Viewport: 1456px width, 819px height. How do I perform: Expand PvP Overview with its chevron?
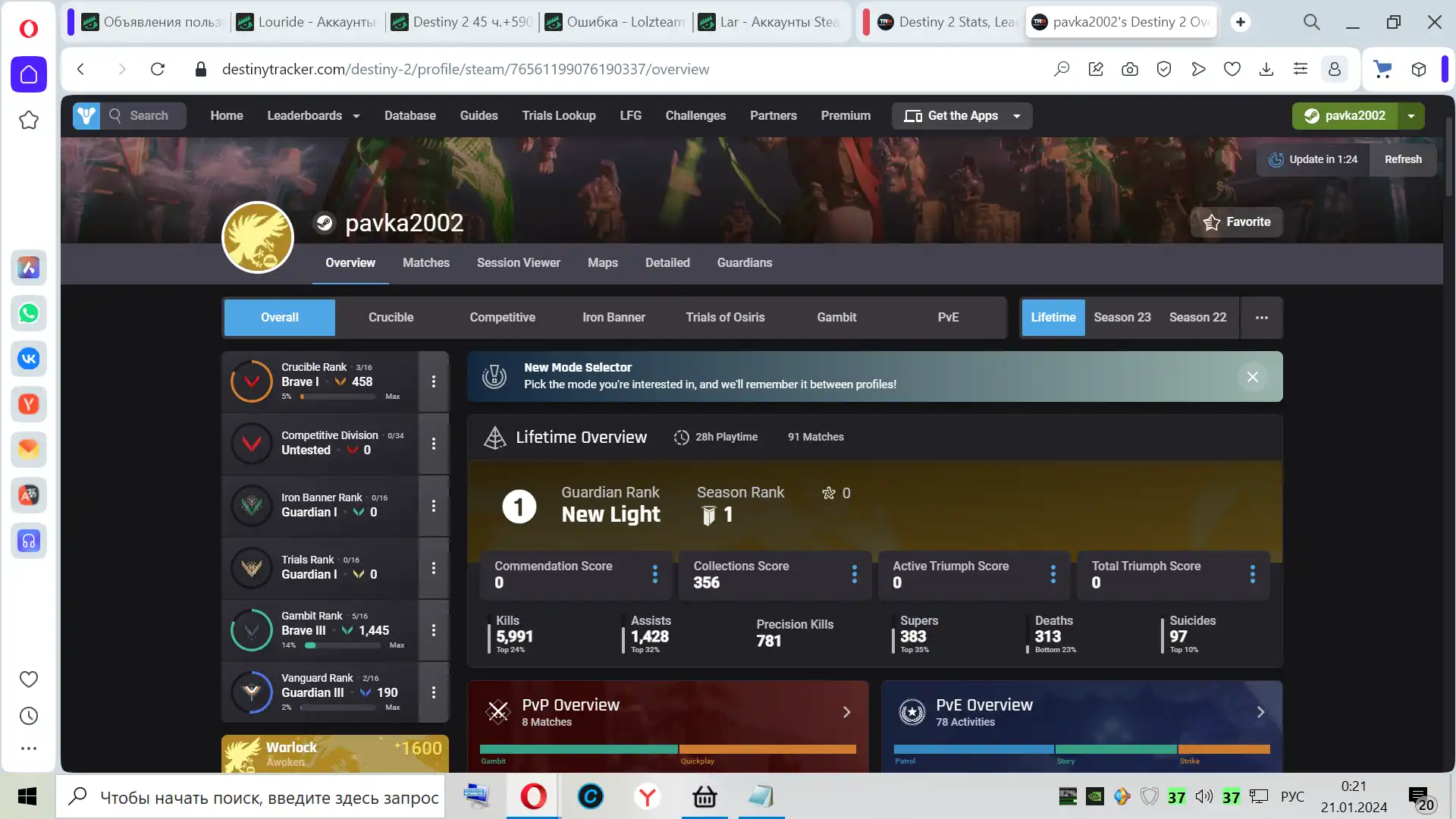847,712
